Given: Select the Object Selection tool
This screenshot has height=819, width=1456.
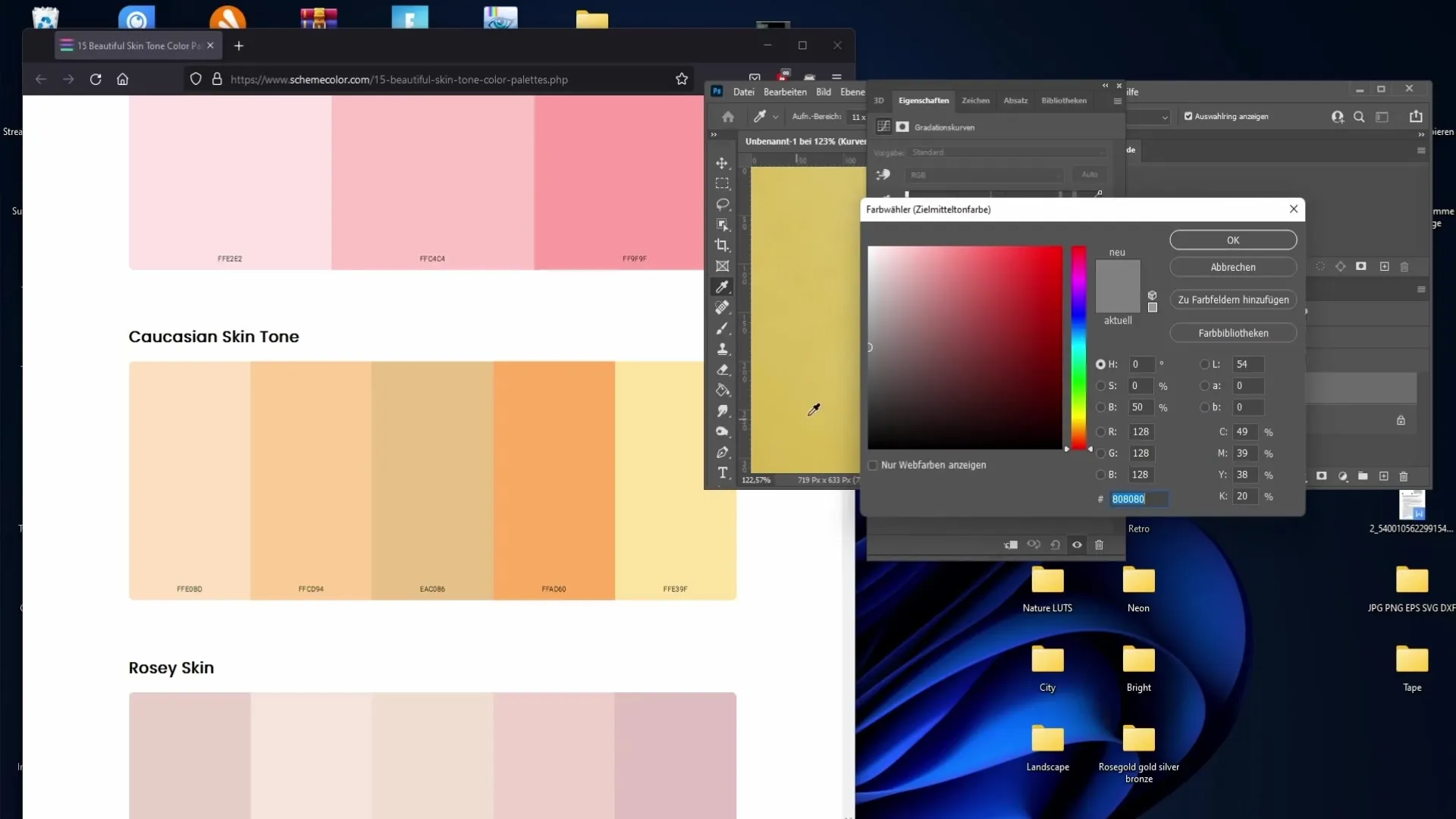Looking at the screenshot, I should coord(722,224).
